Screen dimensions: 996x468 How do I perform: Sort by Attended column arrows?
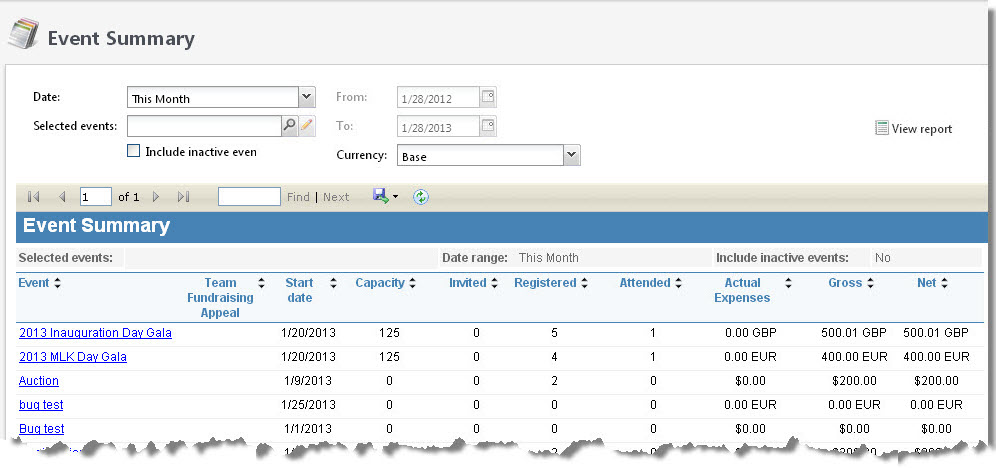pos(678,283)
